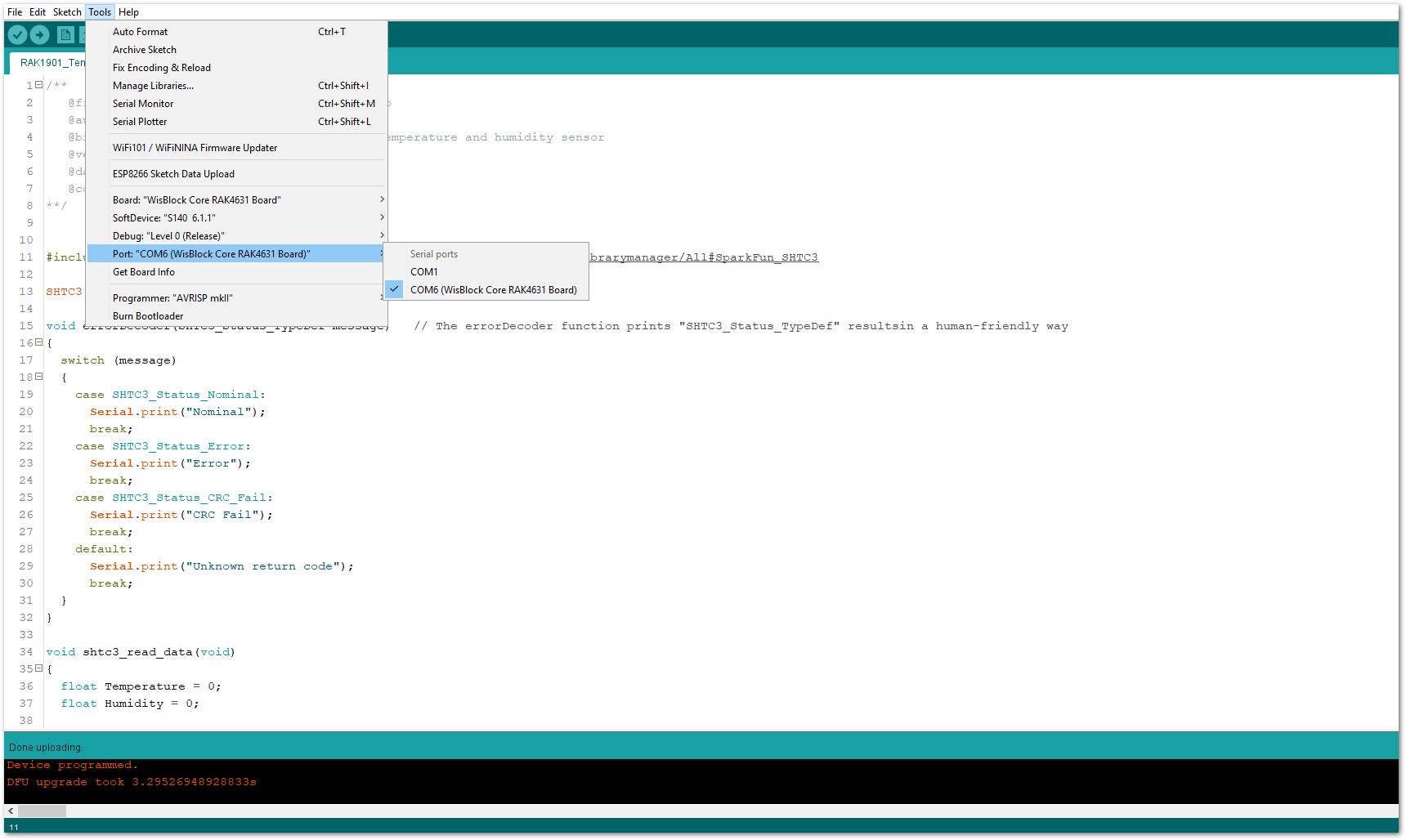The height and width of the screenshot is (840, 1406).
Task: Click the 'default:' code line
Action: pos(104,549)
